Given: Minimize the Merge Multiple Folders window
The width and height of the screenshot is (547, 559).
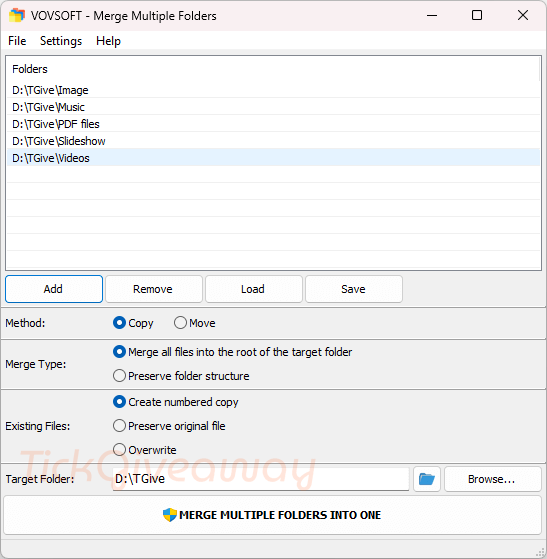Looking at the screenshot, I should point(432,16).
